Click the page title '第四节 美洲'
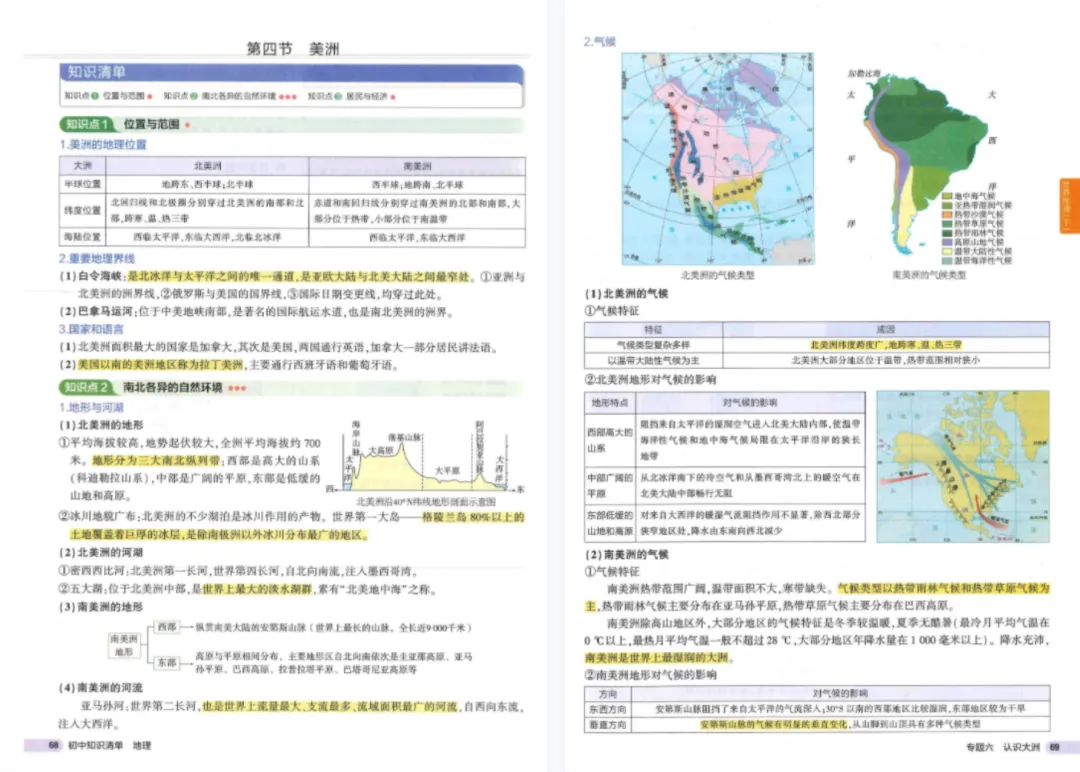Viewport: 1080px width, 772px height. [293, 49]
